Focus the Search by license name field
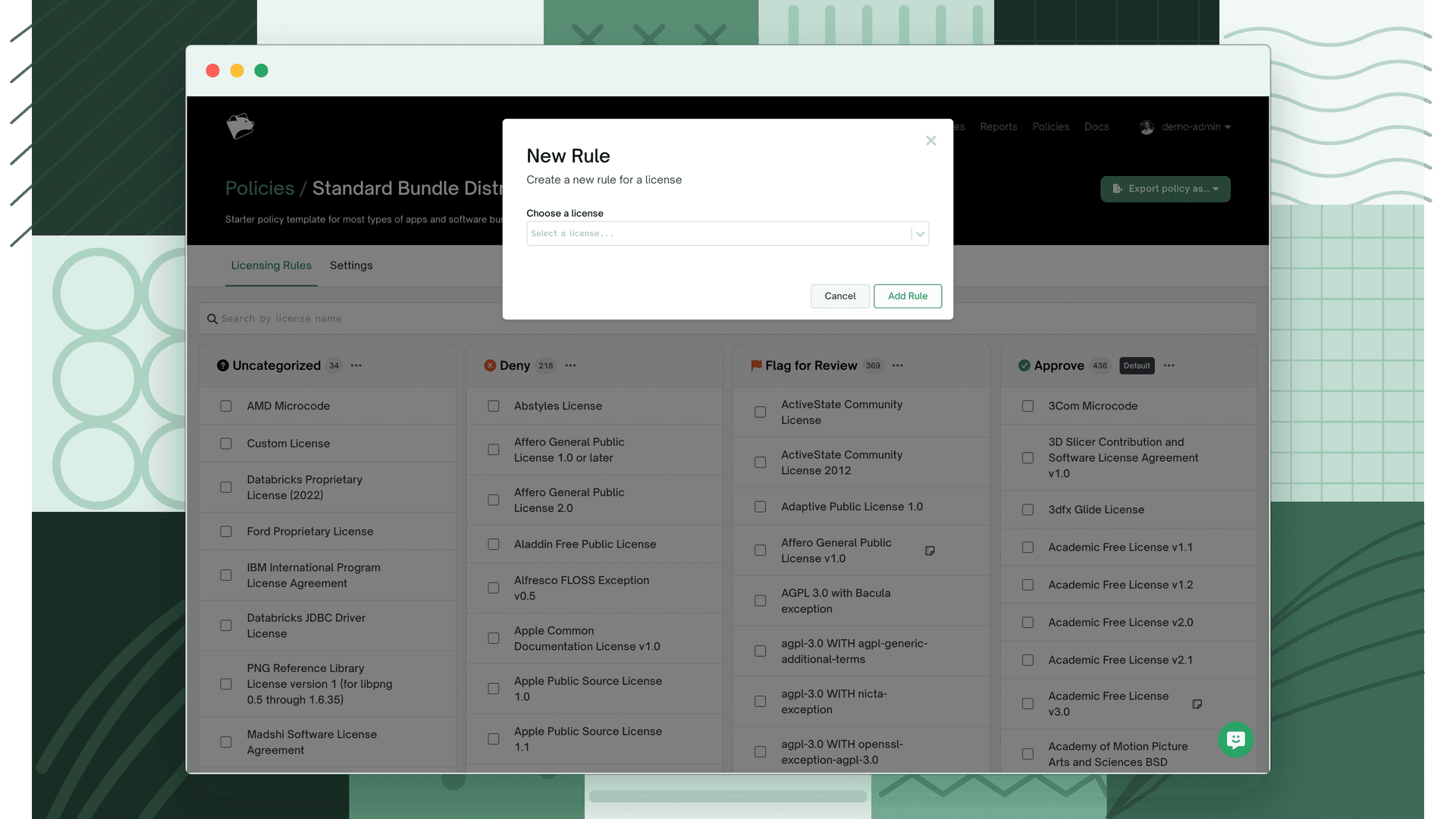This screenshot has width=1456, height=819. [x=727, y=318]
